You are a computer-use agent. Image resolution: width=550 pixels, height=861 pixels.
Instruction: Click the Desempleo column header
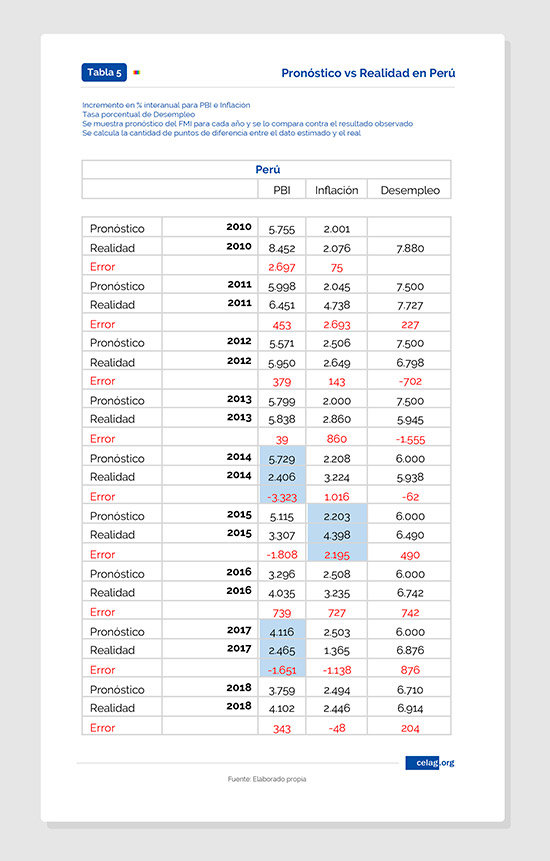[x=410, y=190]
